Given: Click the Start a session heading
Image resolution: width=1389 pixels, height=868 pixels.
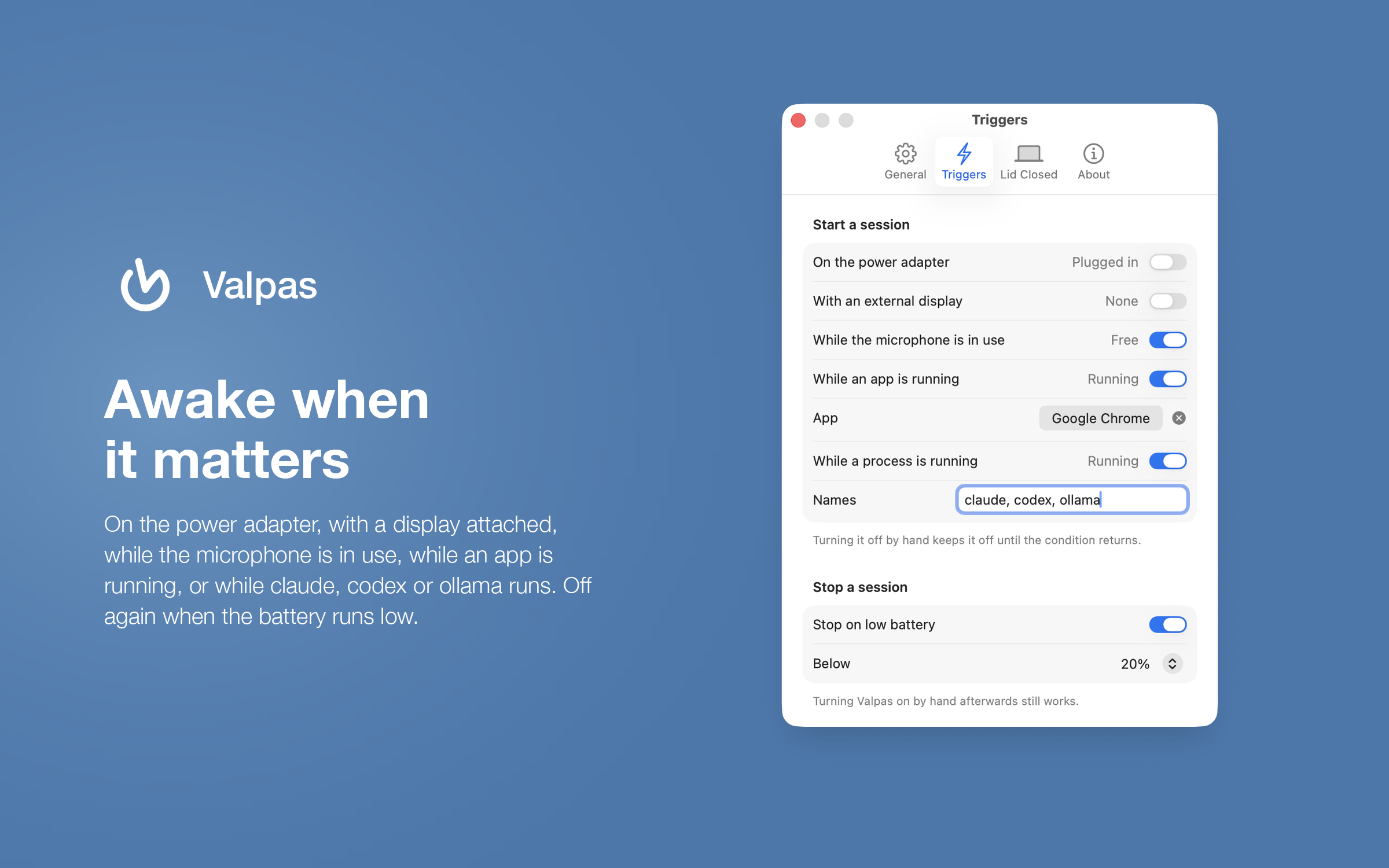Looking at the screenshot, I should pos(861,225).
